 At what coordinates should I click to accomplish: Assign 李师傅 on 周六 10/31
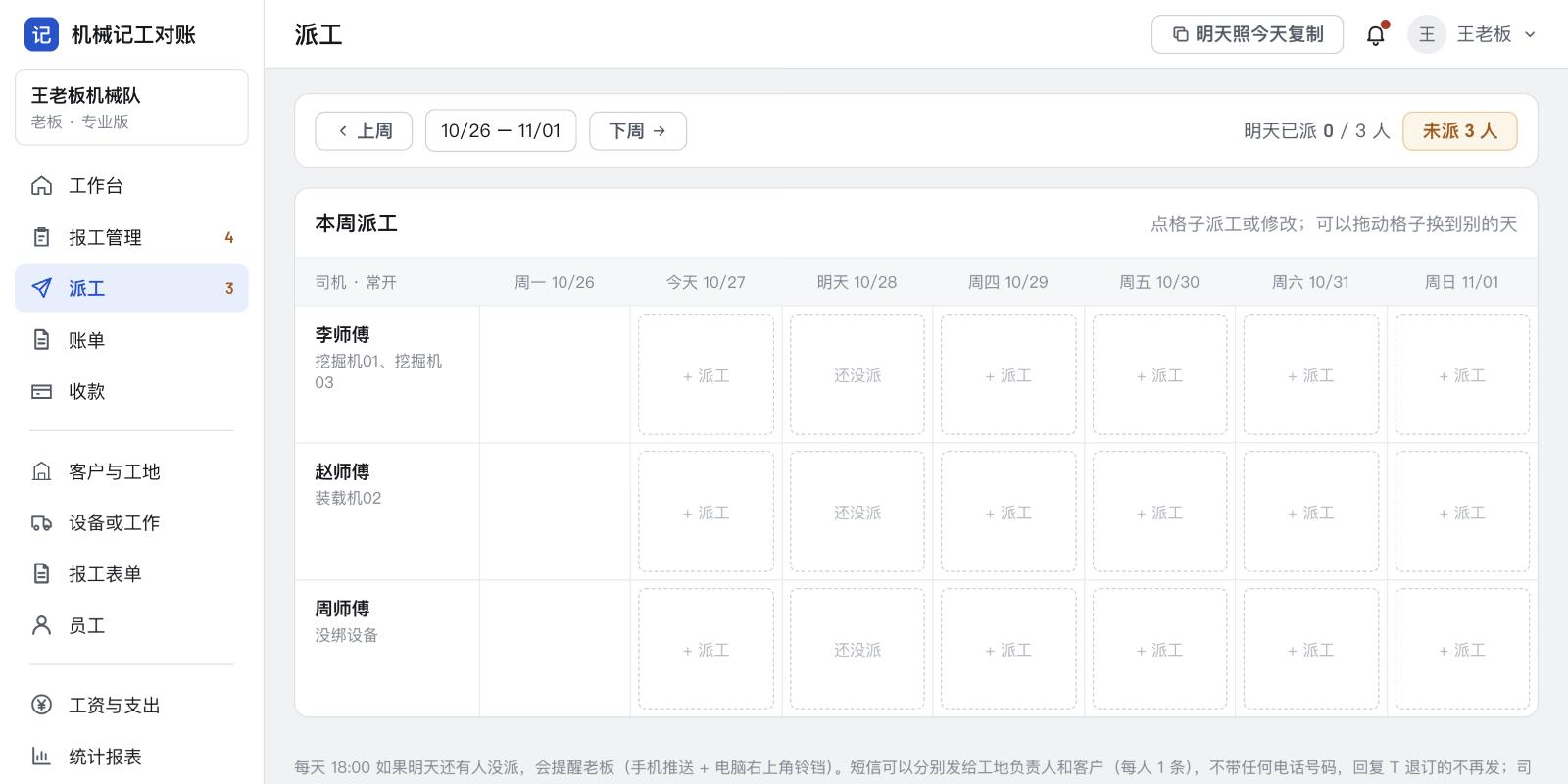tap(1311, 375)
